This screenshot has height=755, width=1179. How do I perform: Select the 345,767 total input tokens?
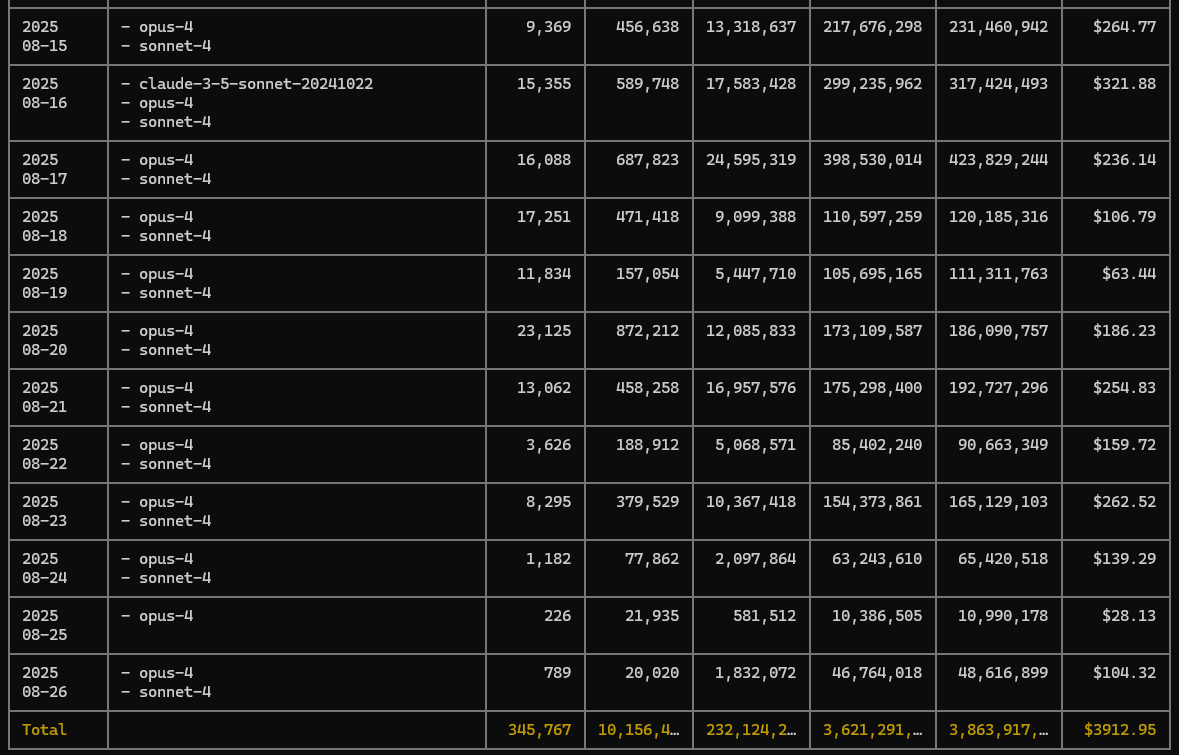click(539, 730)
